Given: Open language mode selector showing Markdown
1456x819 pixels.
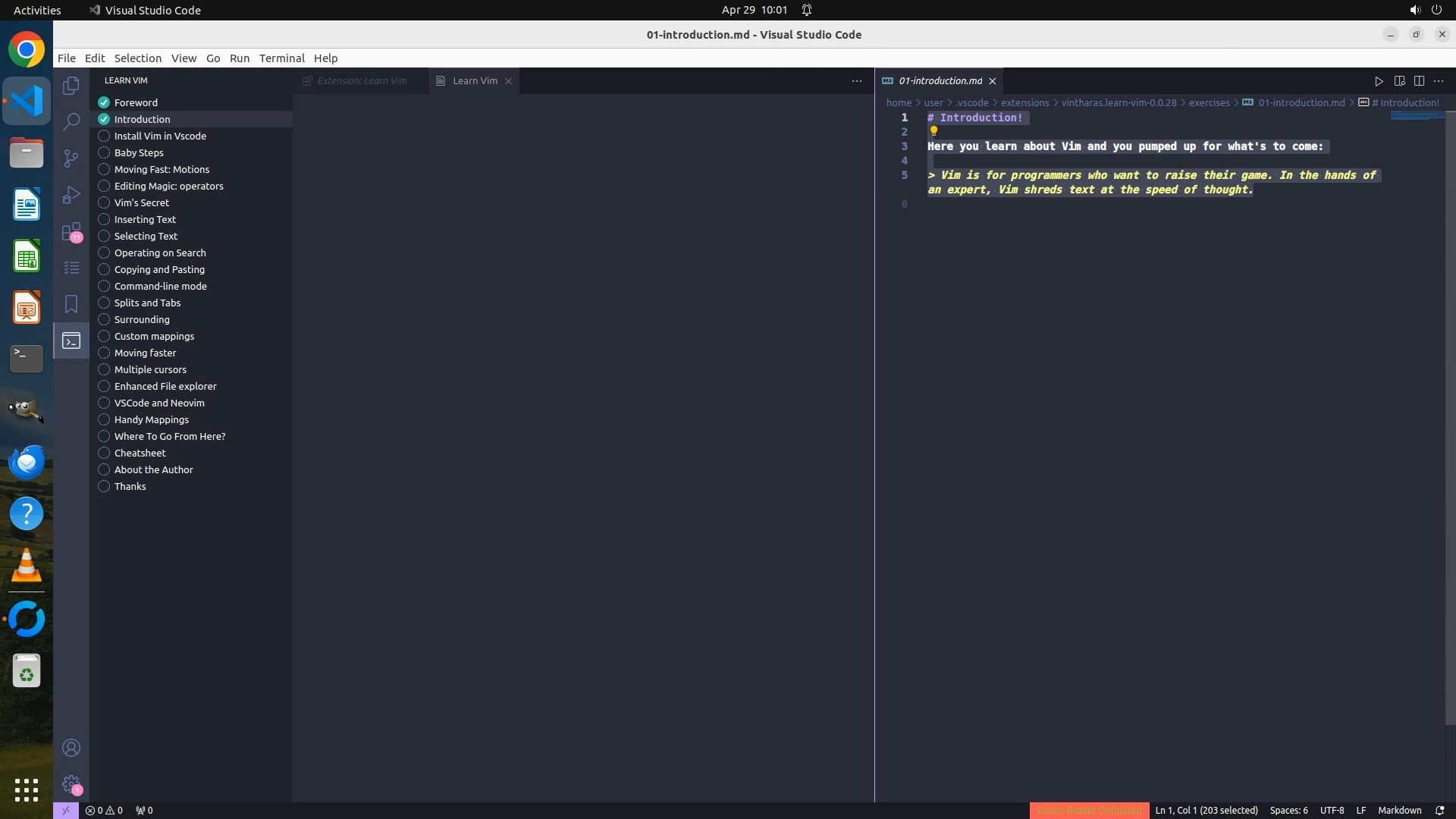Looking at the screenshot, I should 1399,810.
